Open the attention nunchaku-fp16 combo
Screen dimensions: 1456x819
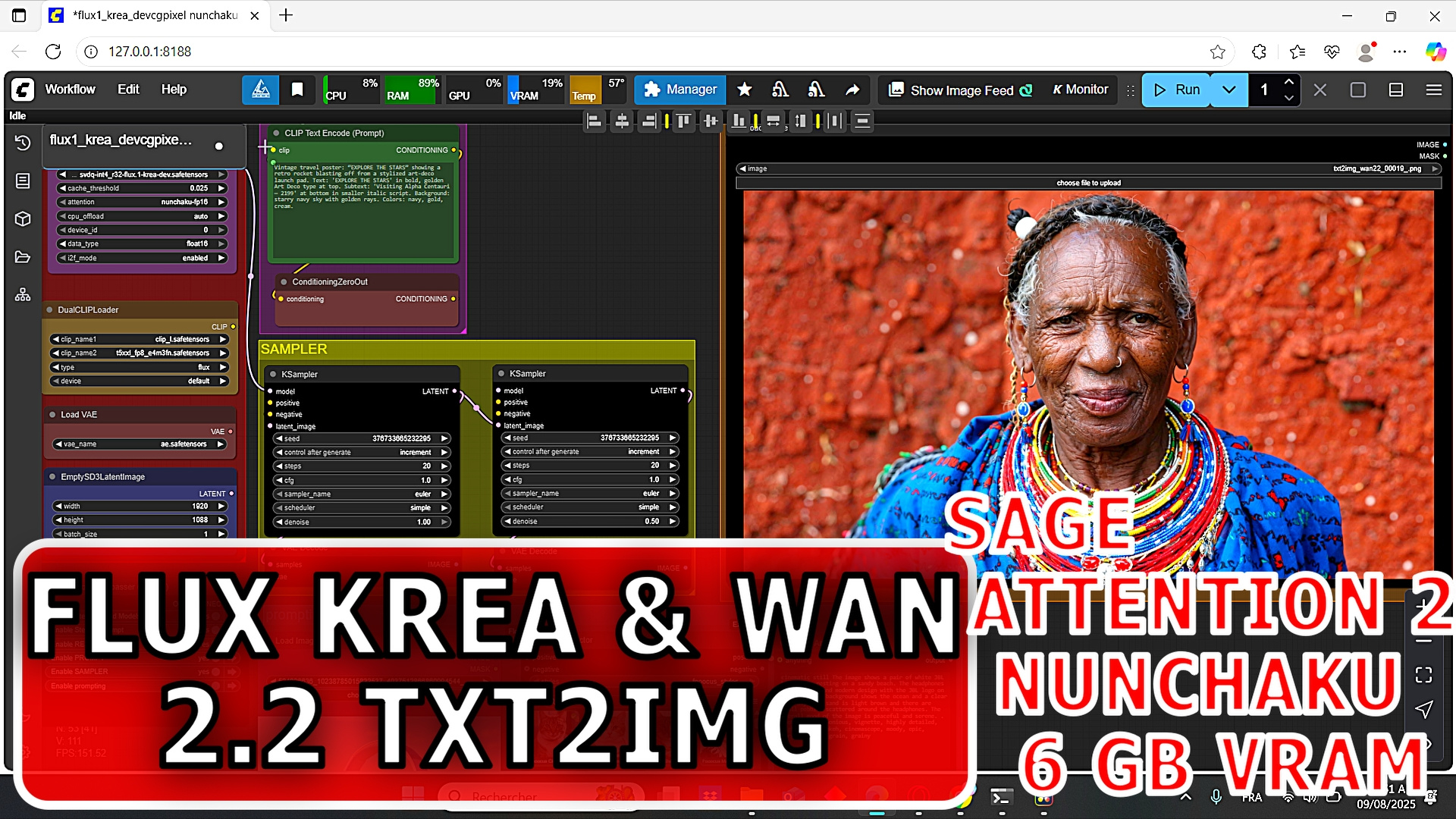tap(142, 202)
